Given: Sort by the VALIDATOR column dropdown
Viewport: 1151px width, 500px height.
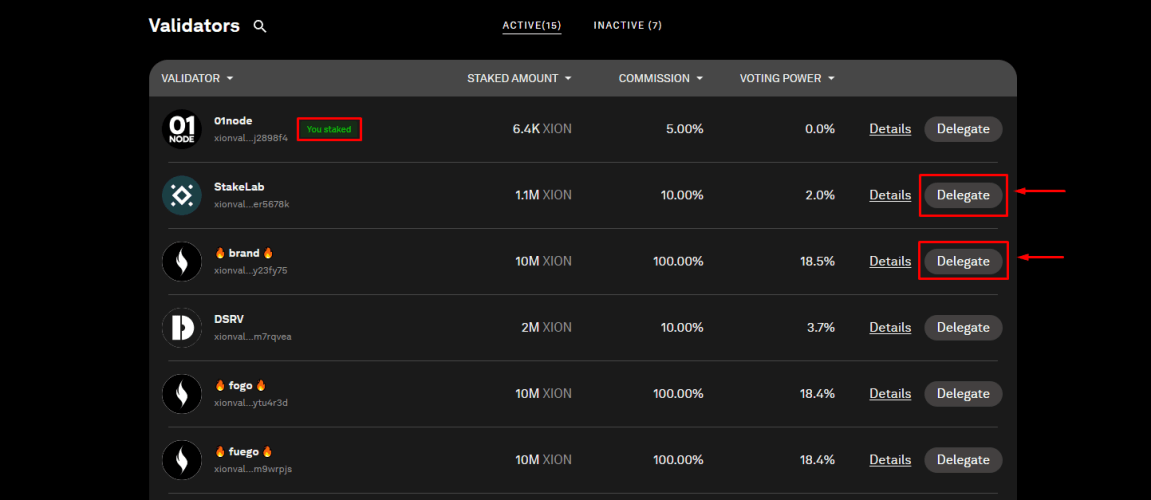Looking at the screenshot, I should coord(197,78).
